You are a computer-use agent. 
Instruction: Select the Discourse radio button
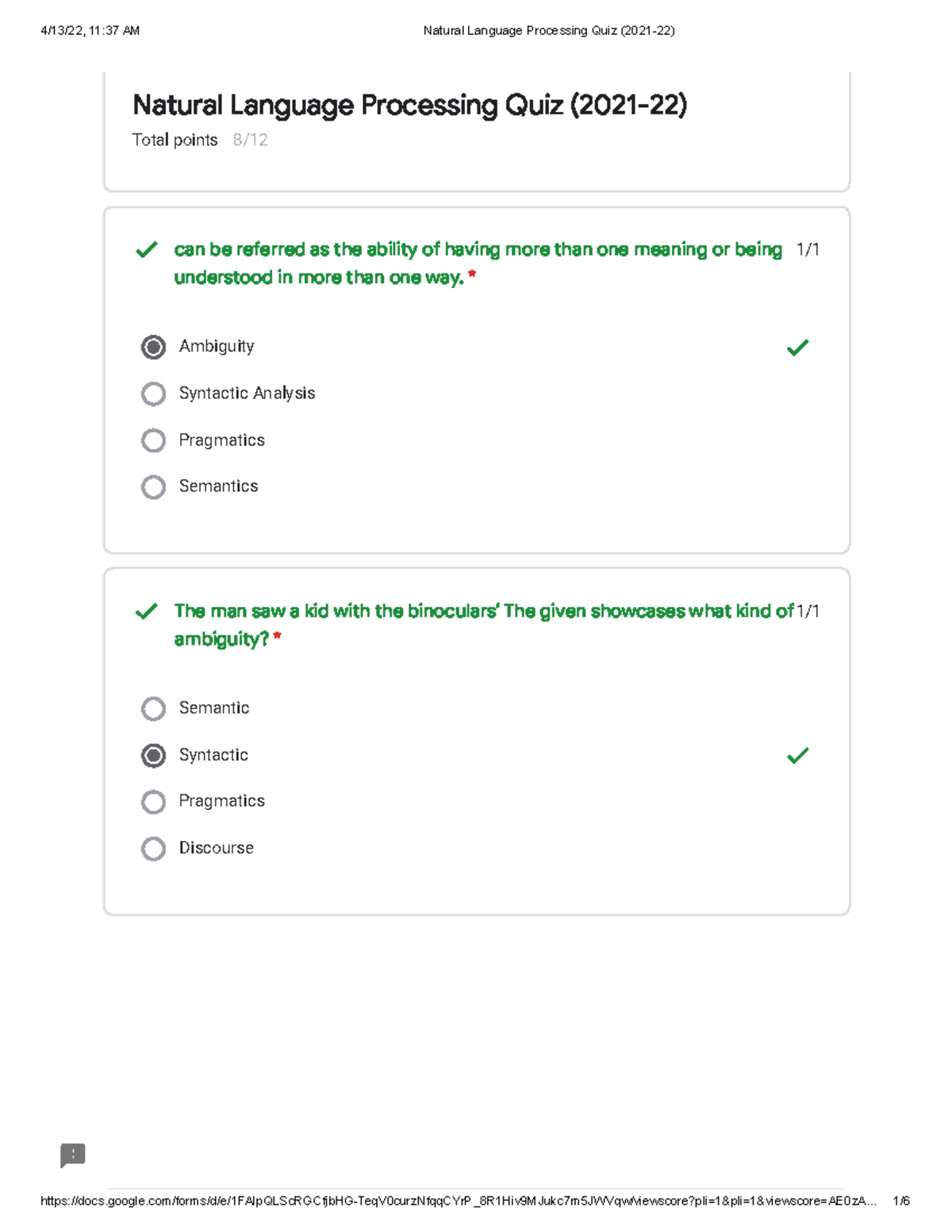153,848
